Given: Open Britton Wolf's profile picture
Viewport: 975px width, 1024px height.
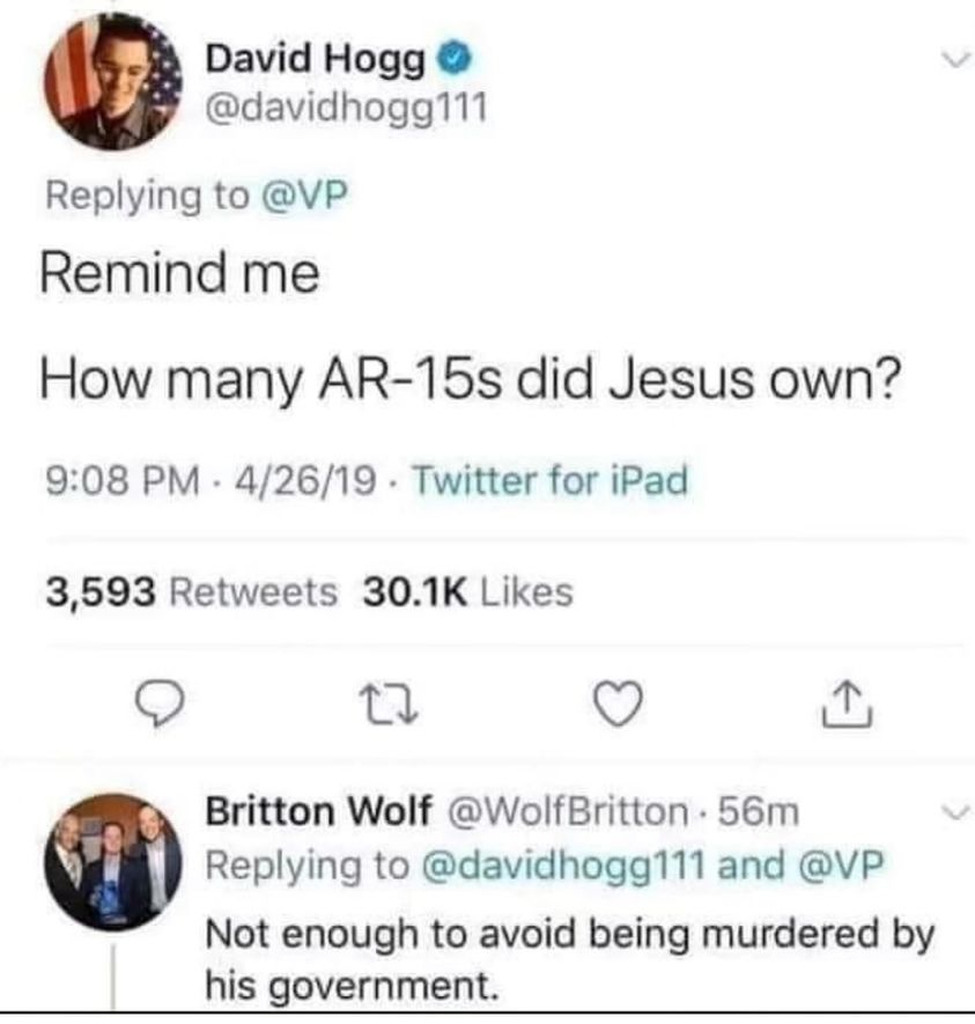Looking at the screenshot, I should point(113,861).
